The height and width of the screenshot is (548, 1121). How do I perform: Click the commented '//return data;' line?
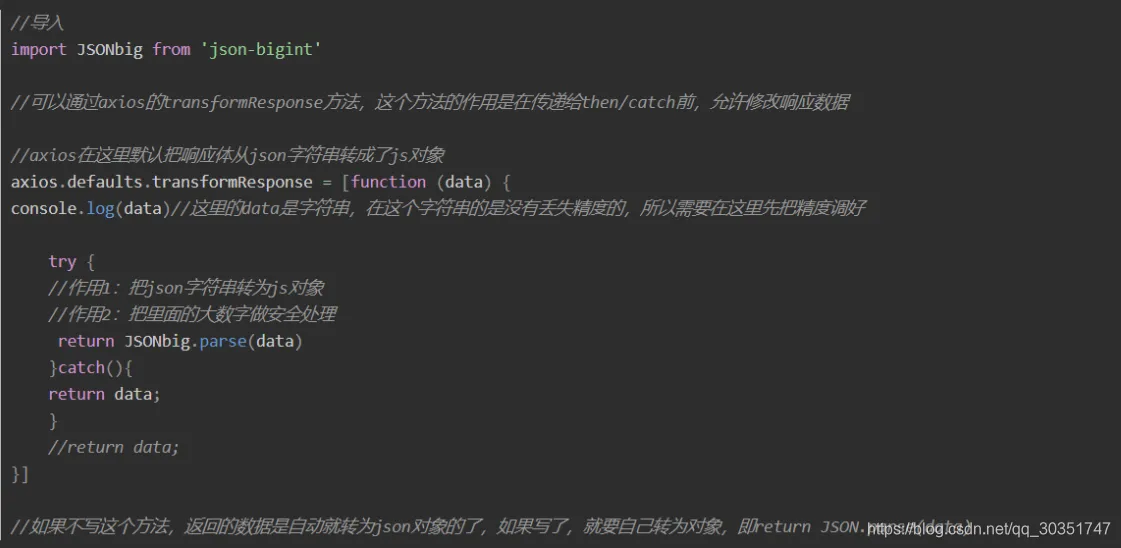pyautogui.click(x=113, y=447)
